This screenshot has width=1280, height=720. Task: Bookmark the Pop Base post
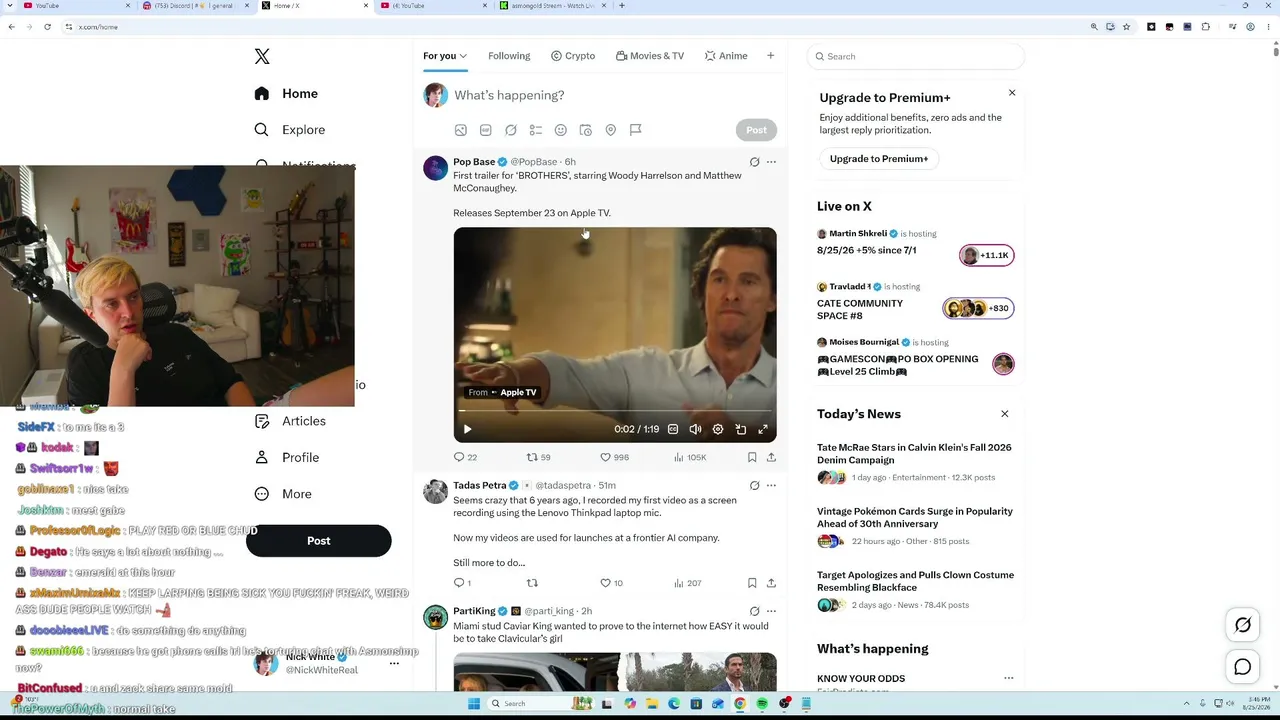tap(752, 457)
